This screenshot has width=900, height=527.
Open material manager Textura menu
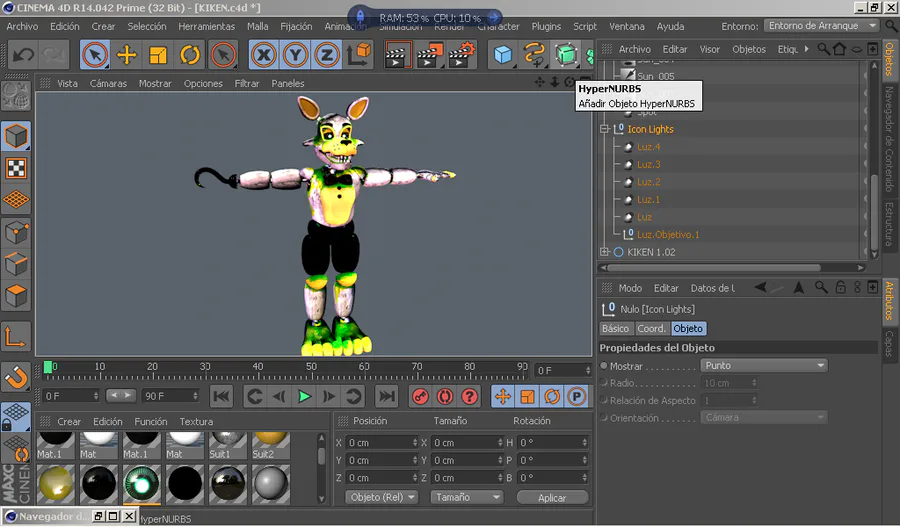[x=196, y=422]
